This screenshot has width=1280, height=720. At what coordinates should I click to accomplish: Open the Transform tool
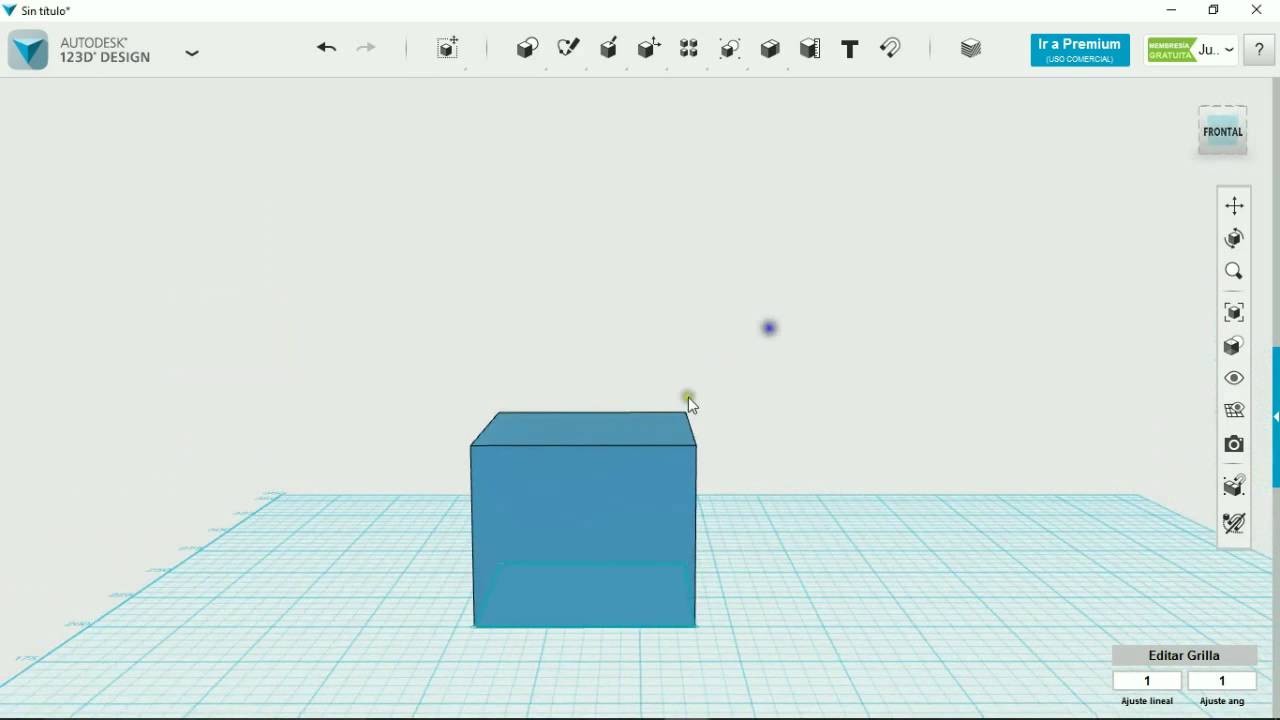click(x=448, y=48)
